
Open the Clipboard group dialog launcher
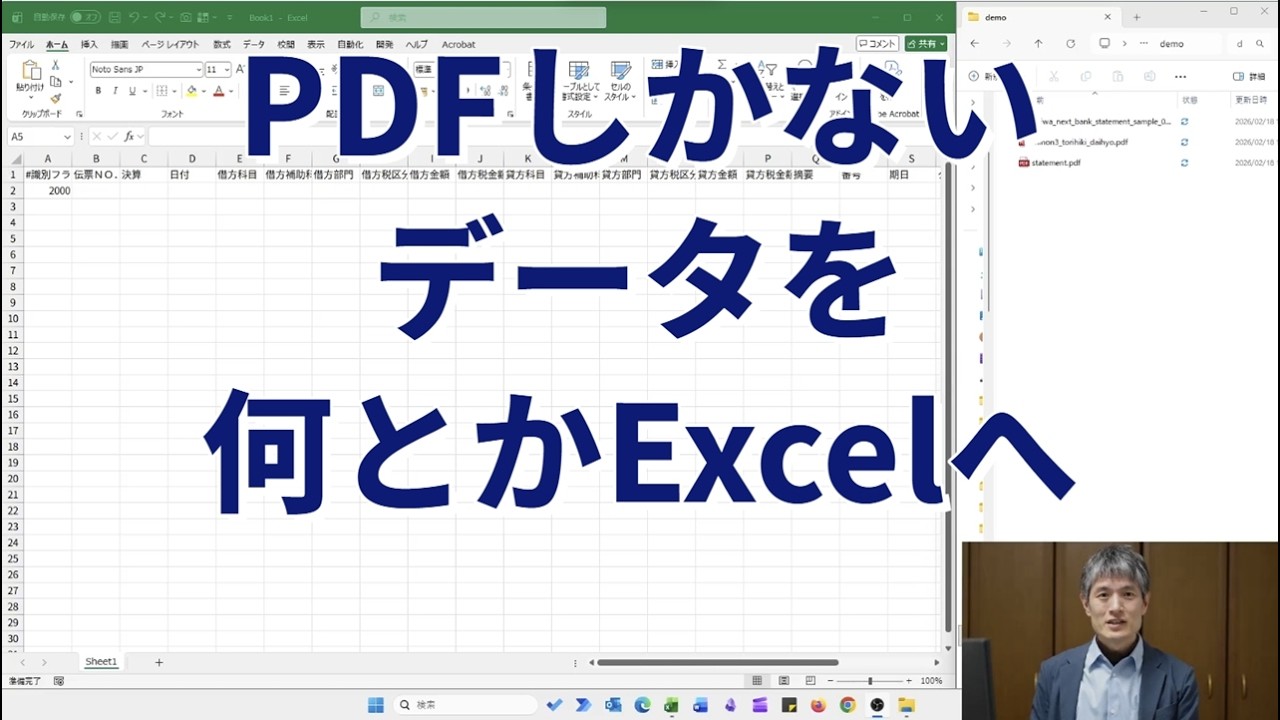click(77, 114)
